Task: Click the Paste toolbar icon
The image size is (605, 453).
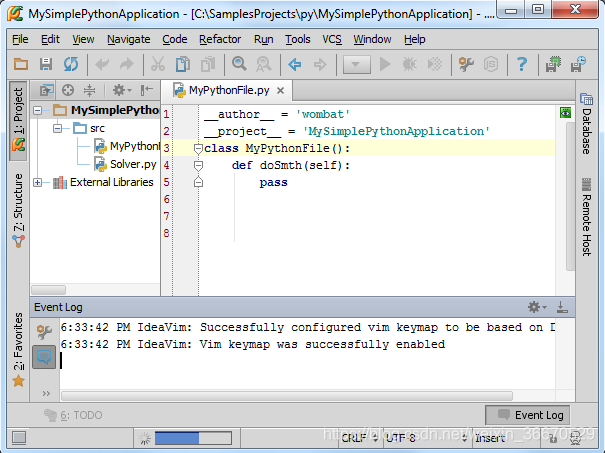Action: [x=208, y=64]
